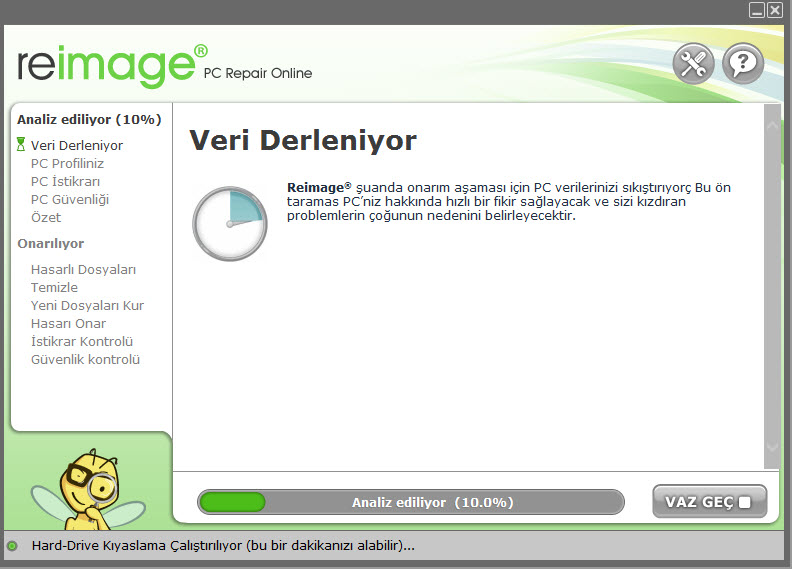
Task: Select PC Güvenliği step
Action: (x=70, y=199)
